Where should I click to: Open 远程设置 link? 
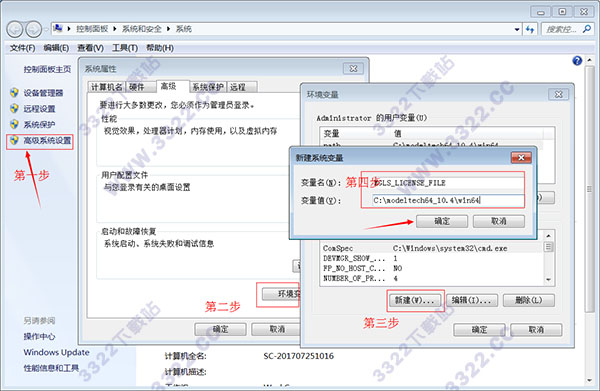pyautogui.click(x=39, y=109)
